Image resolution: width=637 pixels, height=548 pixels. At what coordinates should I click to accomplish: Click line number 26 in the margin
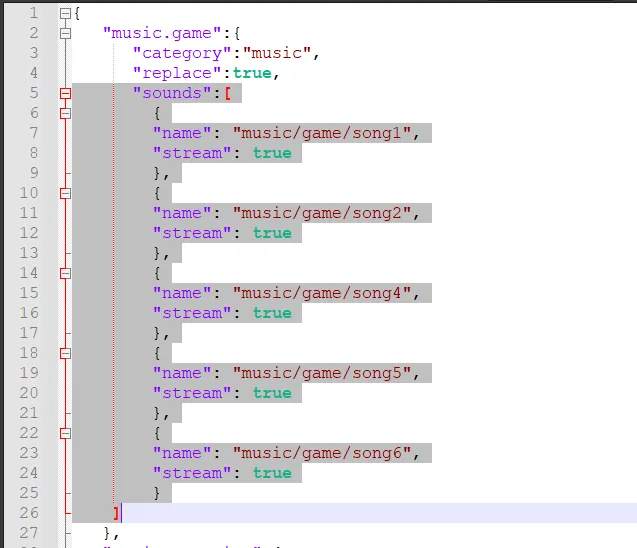[x=28, y=513]
